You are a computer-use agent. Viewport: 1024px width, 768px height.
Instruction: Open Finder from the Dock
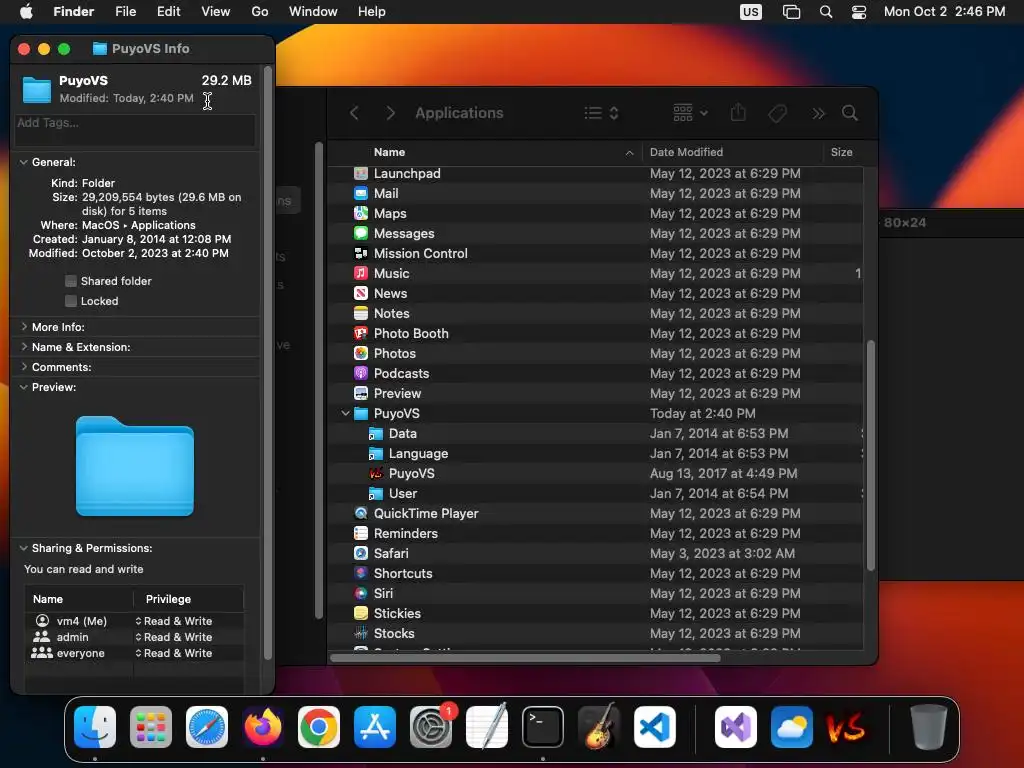[95, 727]
